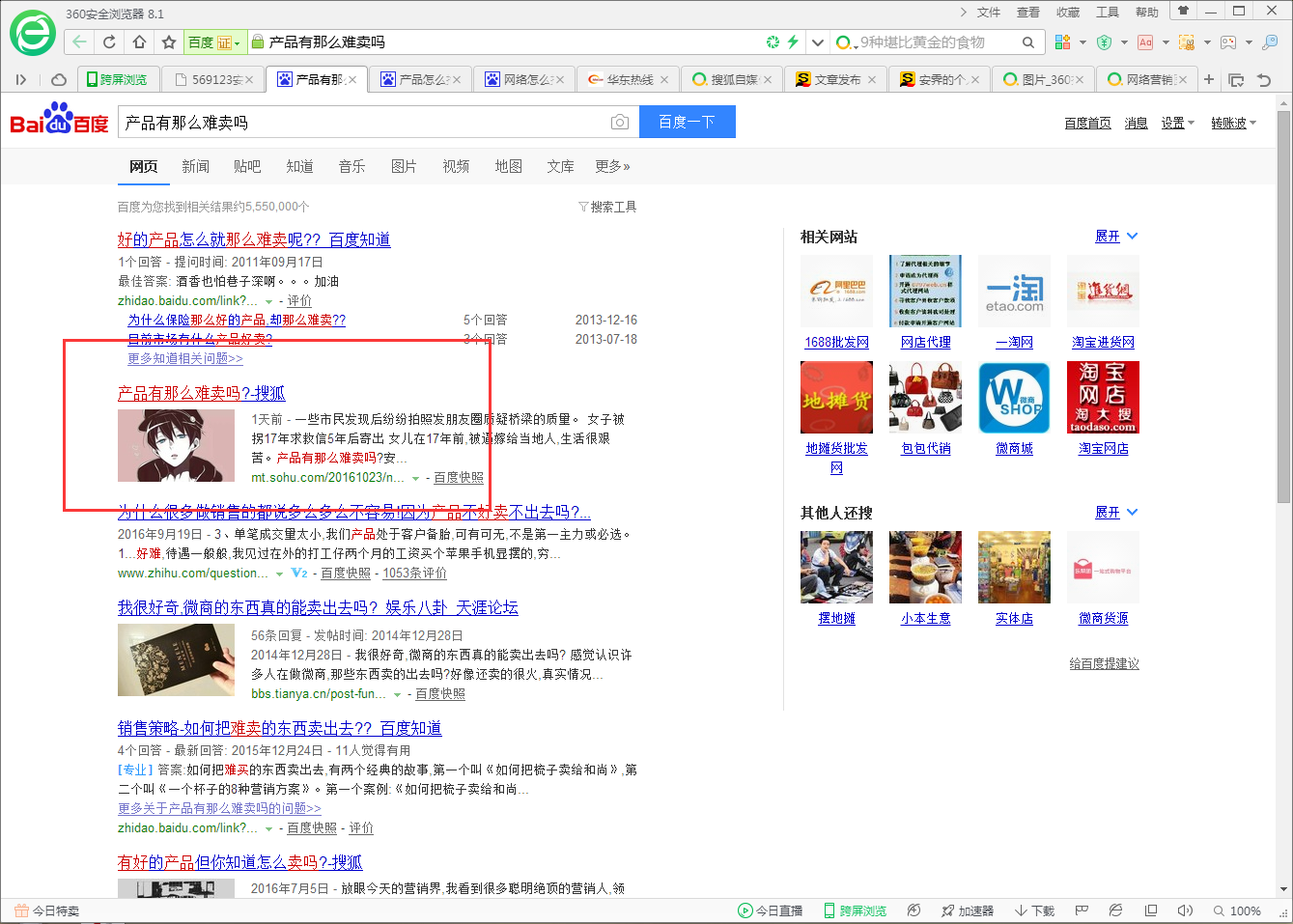Close the 搜狐自媒 tab

[768, 80]
